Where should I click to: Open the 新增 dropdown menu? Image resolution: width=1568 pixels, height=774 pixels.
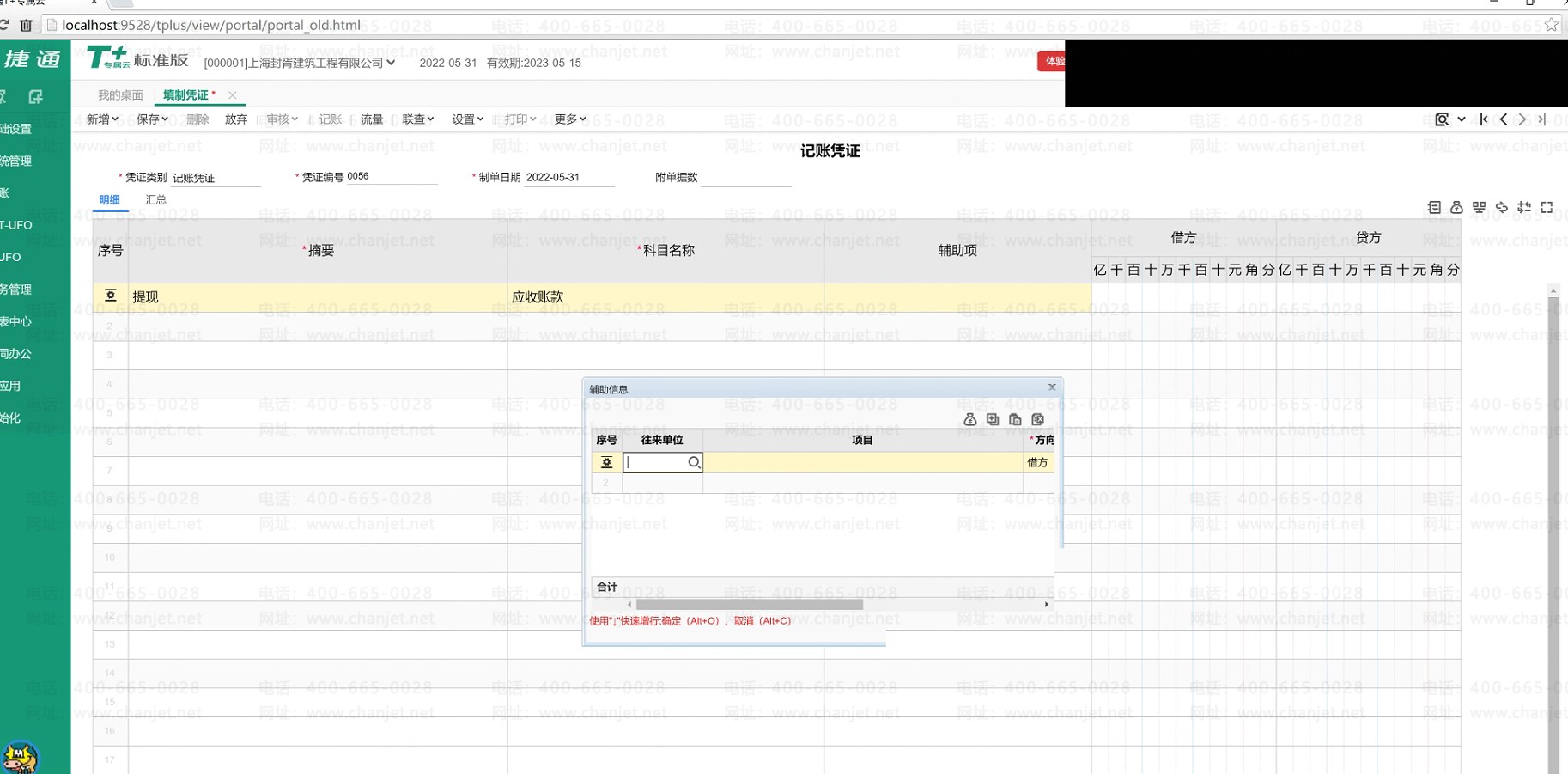pos(102,119)
